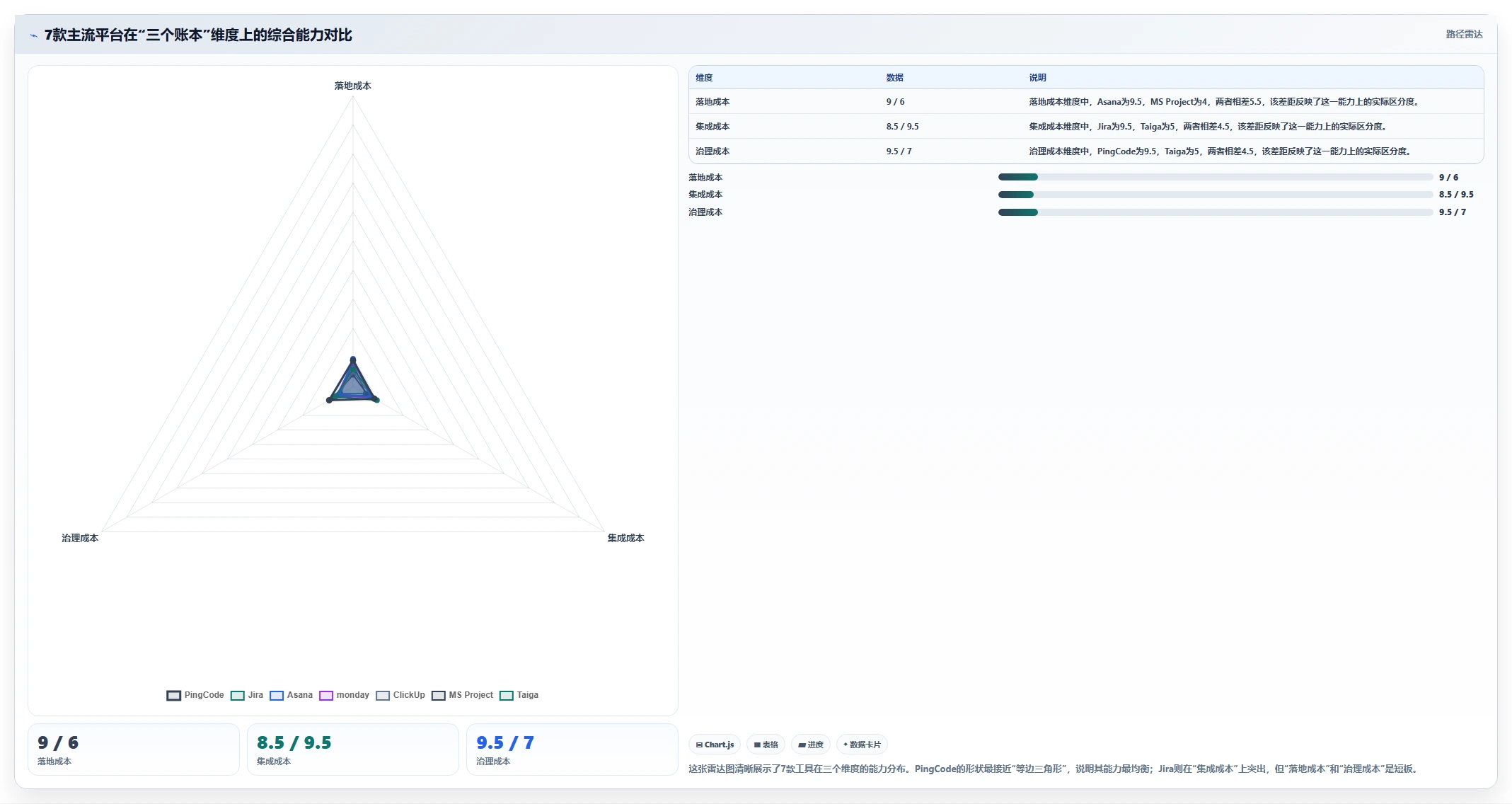Screen dimensions: 1512x804
Task: Click the description mentioning Jira and Taiga
Action: [x=1208, y=127]
